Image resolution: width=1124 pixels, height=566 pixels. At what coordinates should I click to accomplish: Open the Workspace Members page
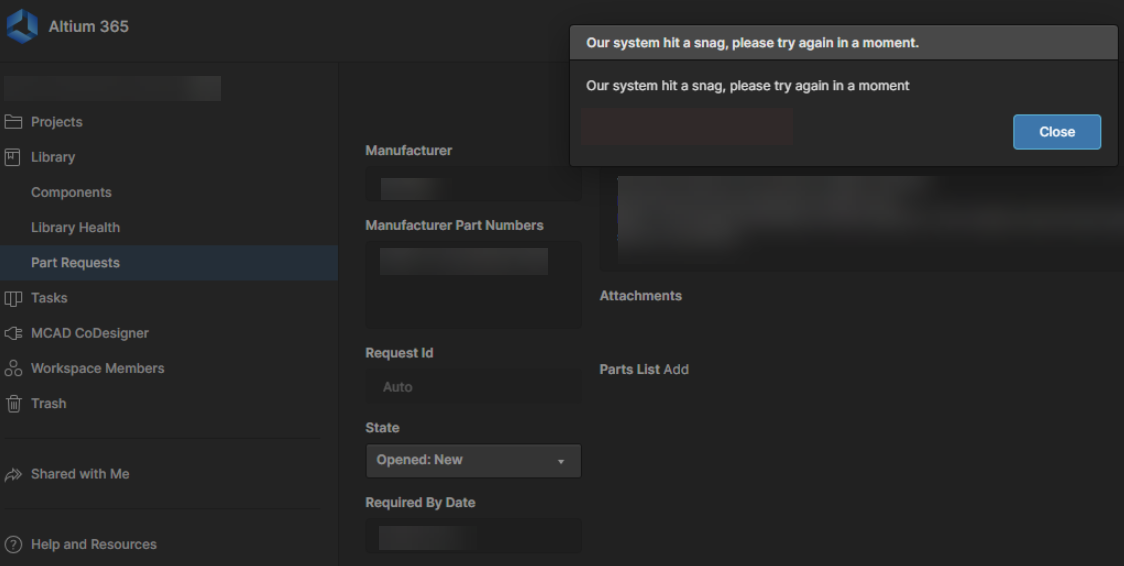[x=97, y=368]
